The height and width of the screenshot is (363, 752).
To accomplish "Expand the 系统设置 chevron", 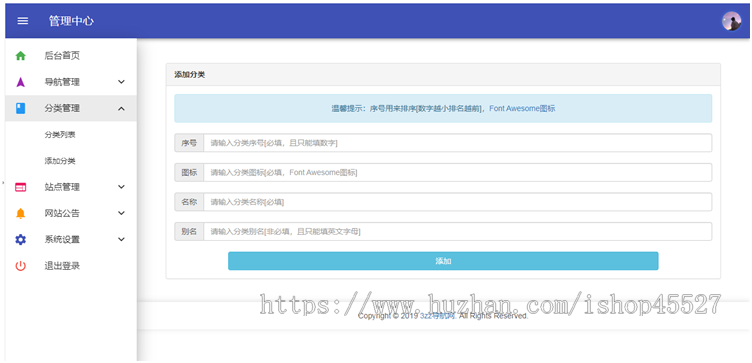I will 121,239.
